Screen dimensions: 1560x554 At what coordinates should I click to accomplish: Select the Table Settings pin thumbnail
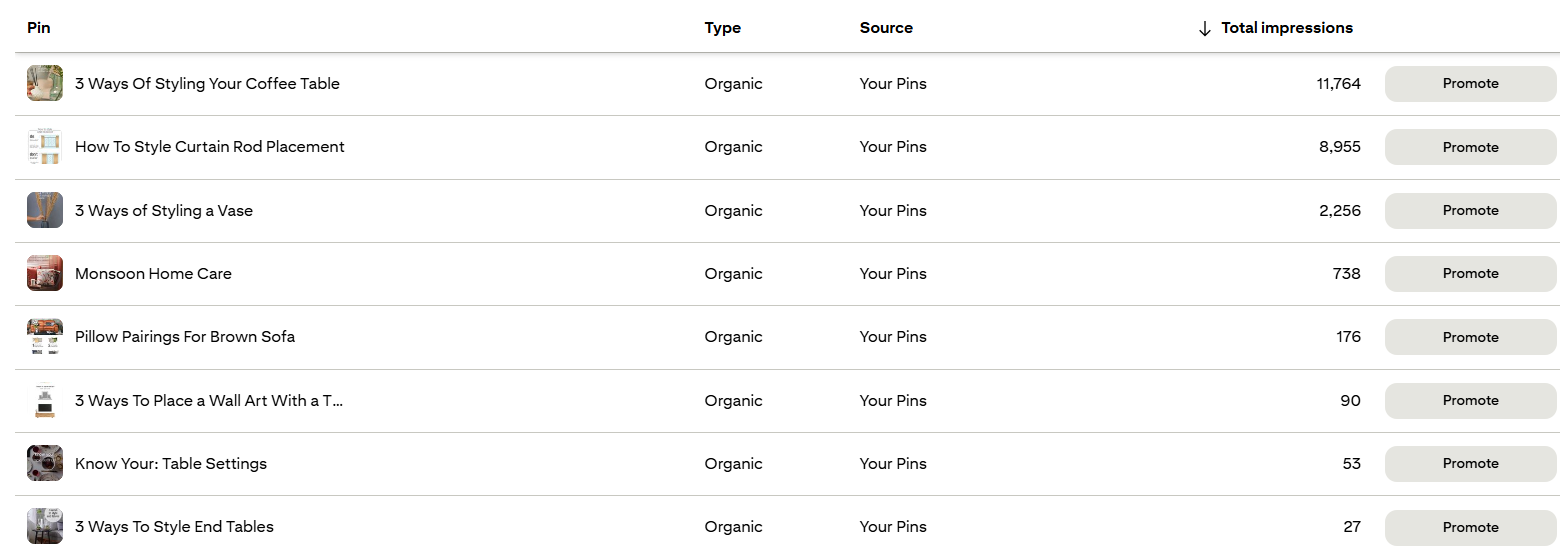(45, 463)
